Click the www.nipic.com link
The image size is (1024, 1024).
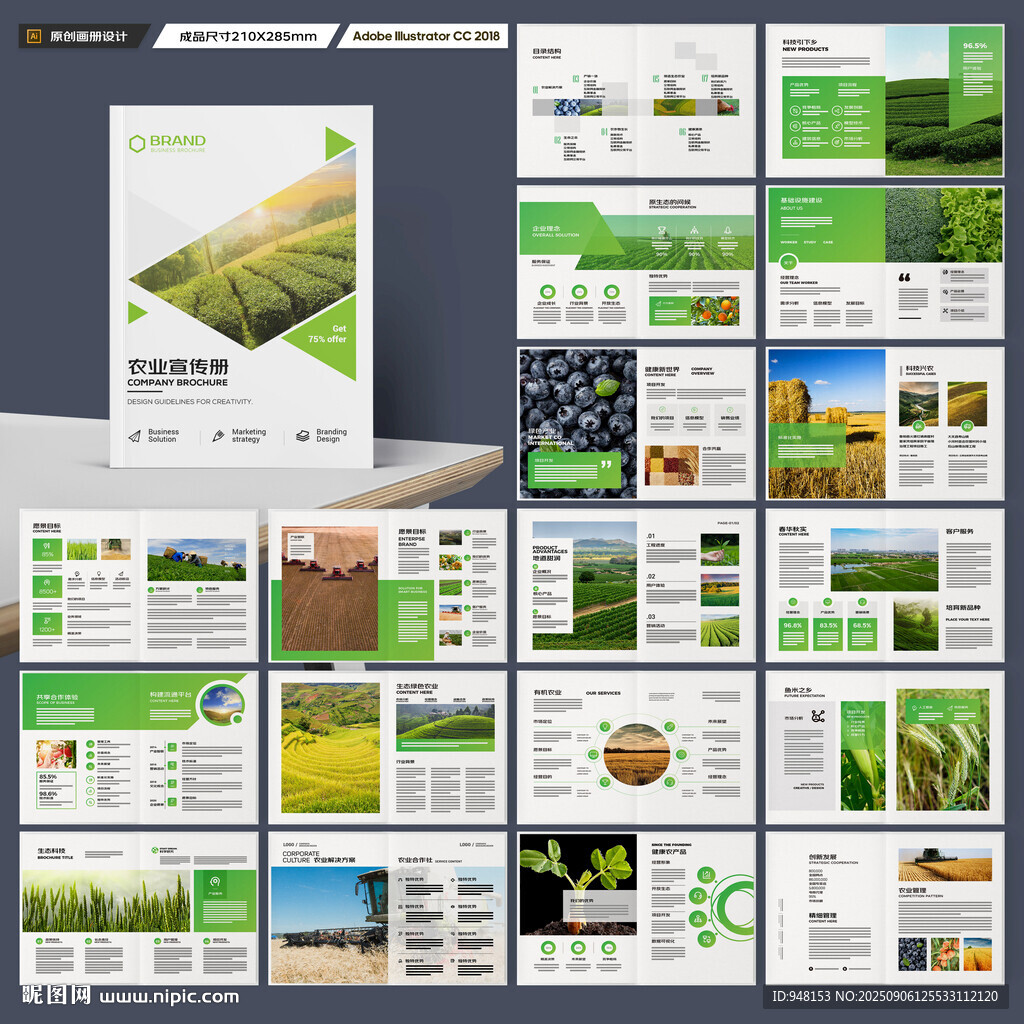(x=169, y=997)
